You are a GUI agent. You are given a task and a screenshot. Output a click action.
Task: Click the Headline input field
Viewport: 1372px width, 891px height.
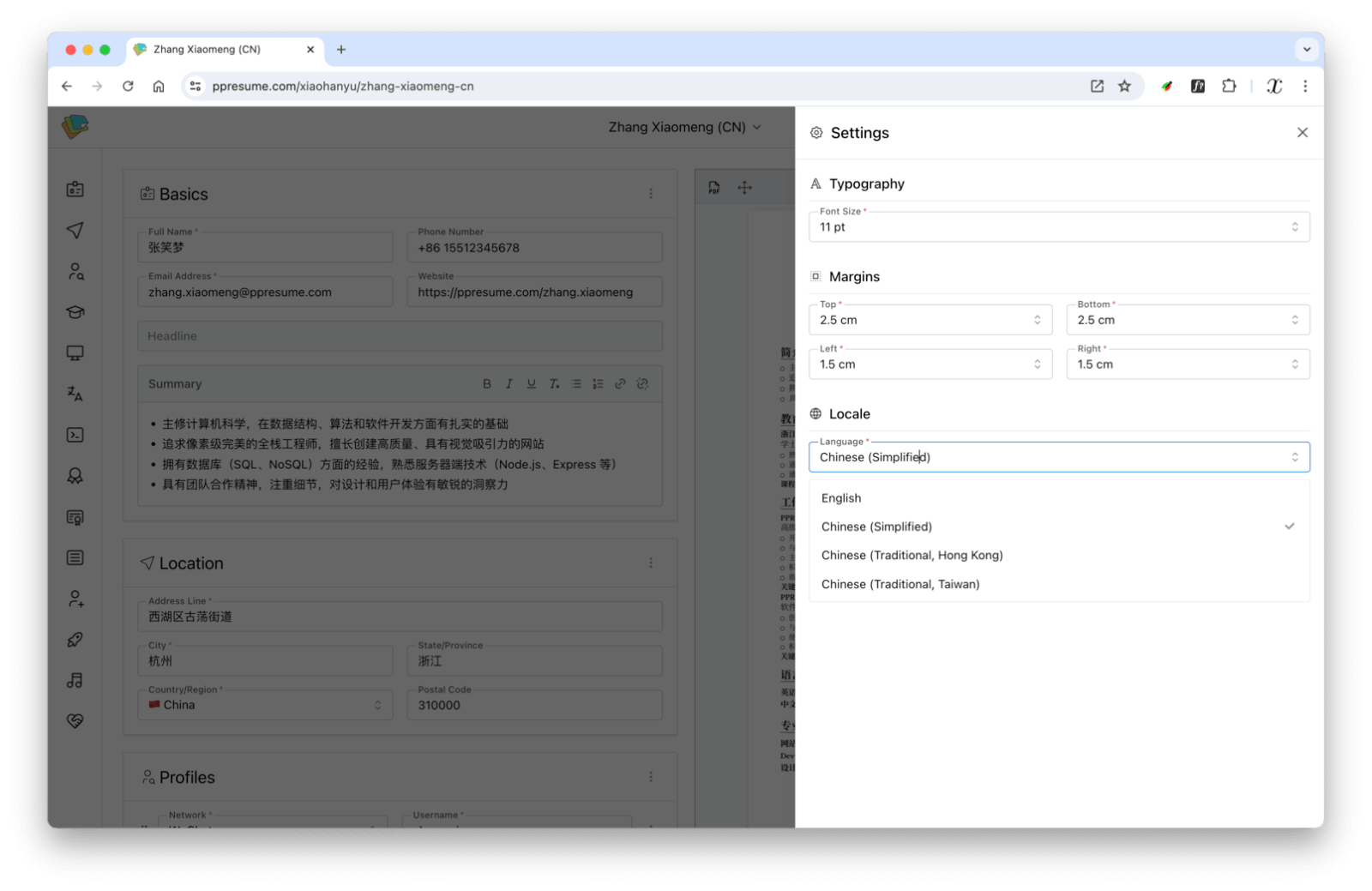point(400,336)
